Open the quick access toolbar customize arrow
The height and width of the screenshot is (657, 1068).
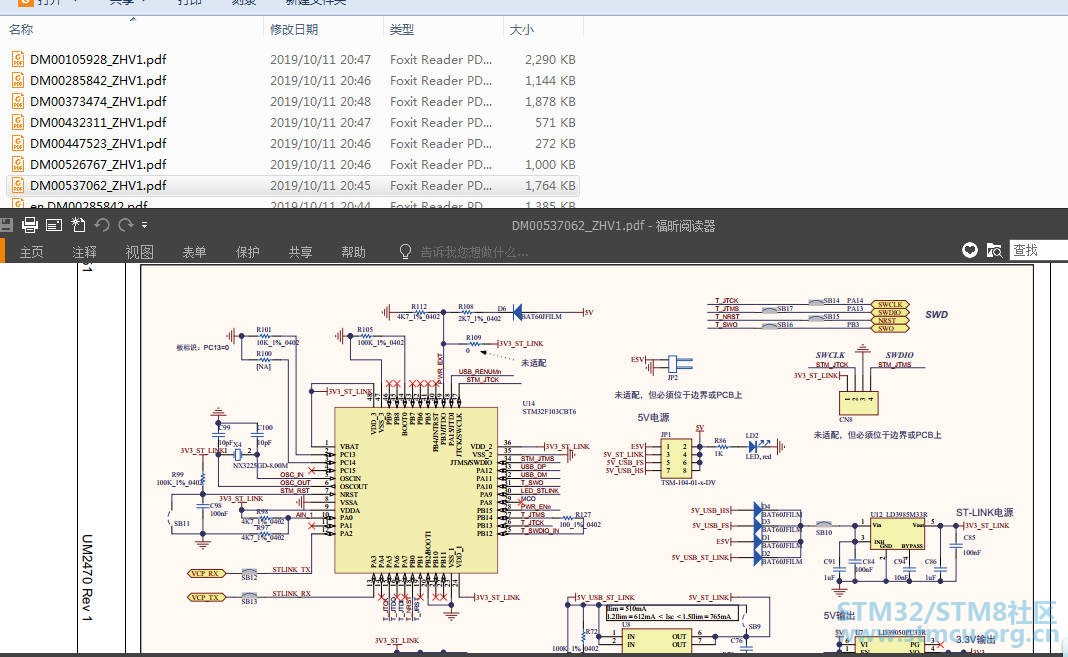pos(144,225)
